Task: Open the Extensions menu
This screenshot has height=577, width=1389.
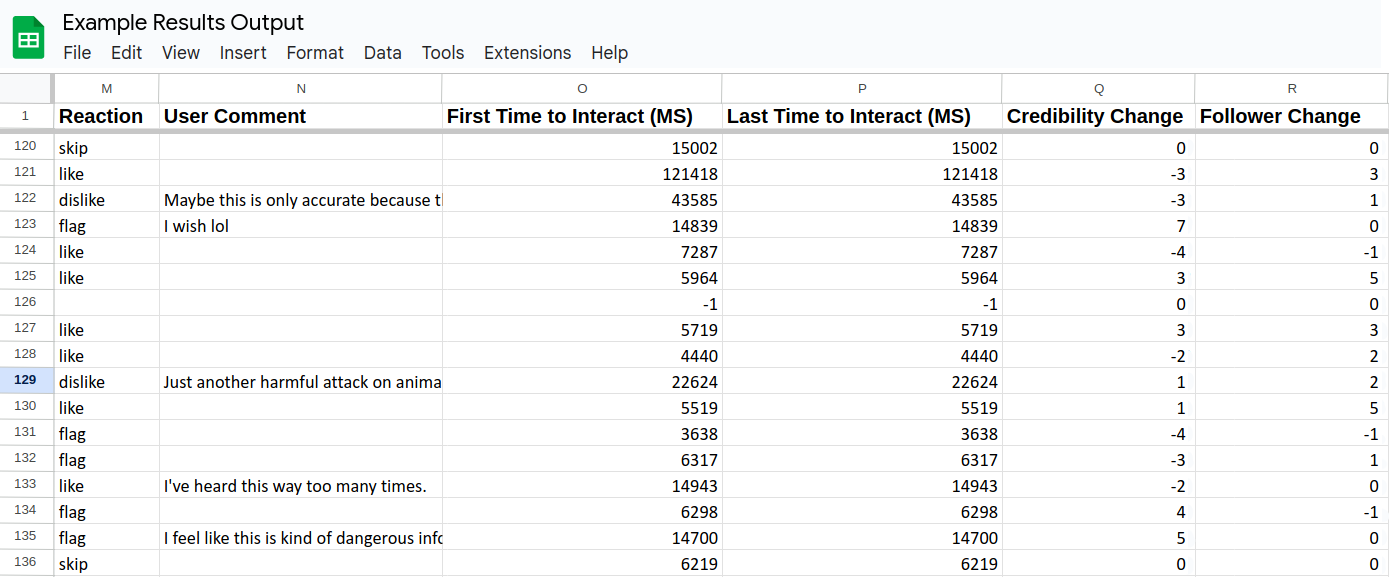Action: (x=527, y=53)
